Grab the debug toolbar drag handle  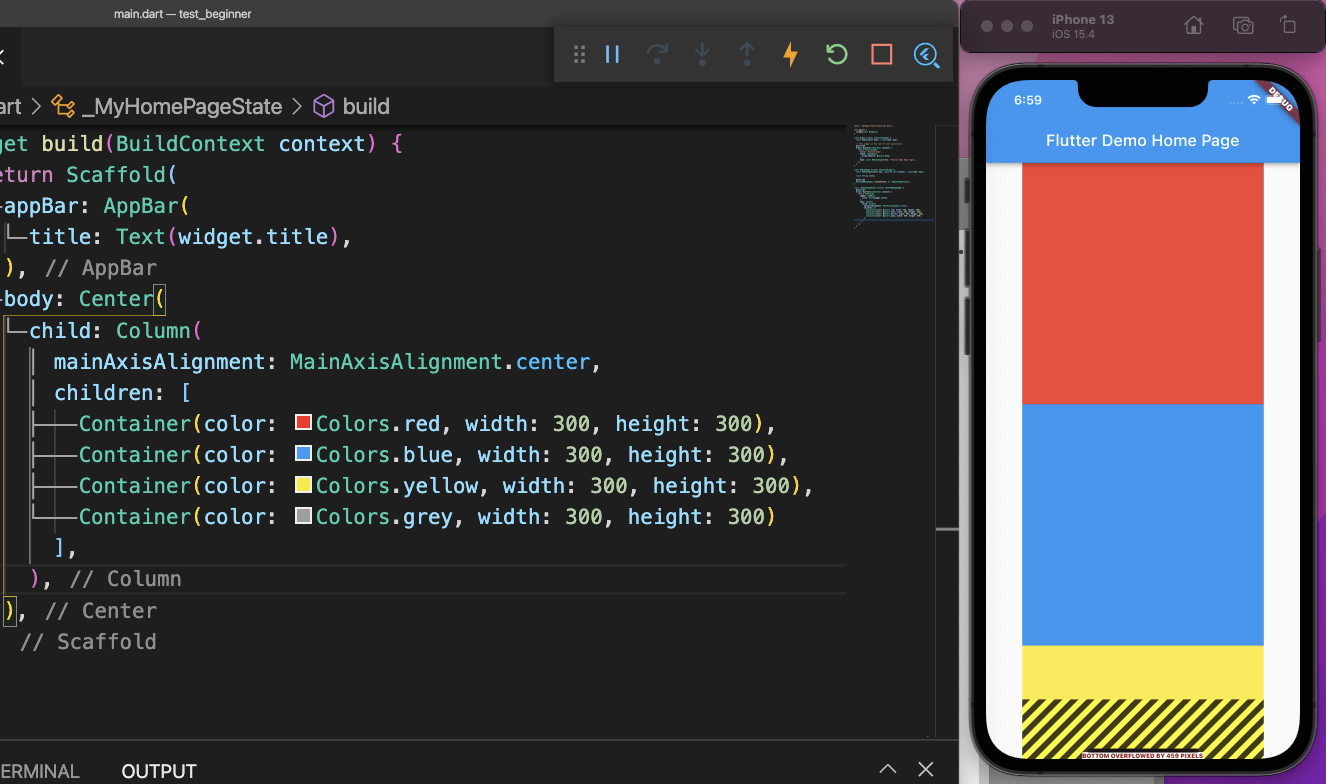(x=579, y=54)
